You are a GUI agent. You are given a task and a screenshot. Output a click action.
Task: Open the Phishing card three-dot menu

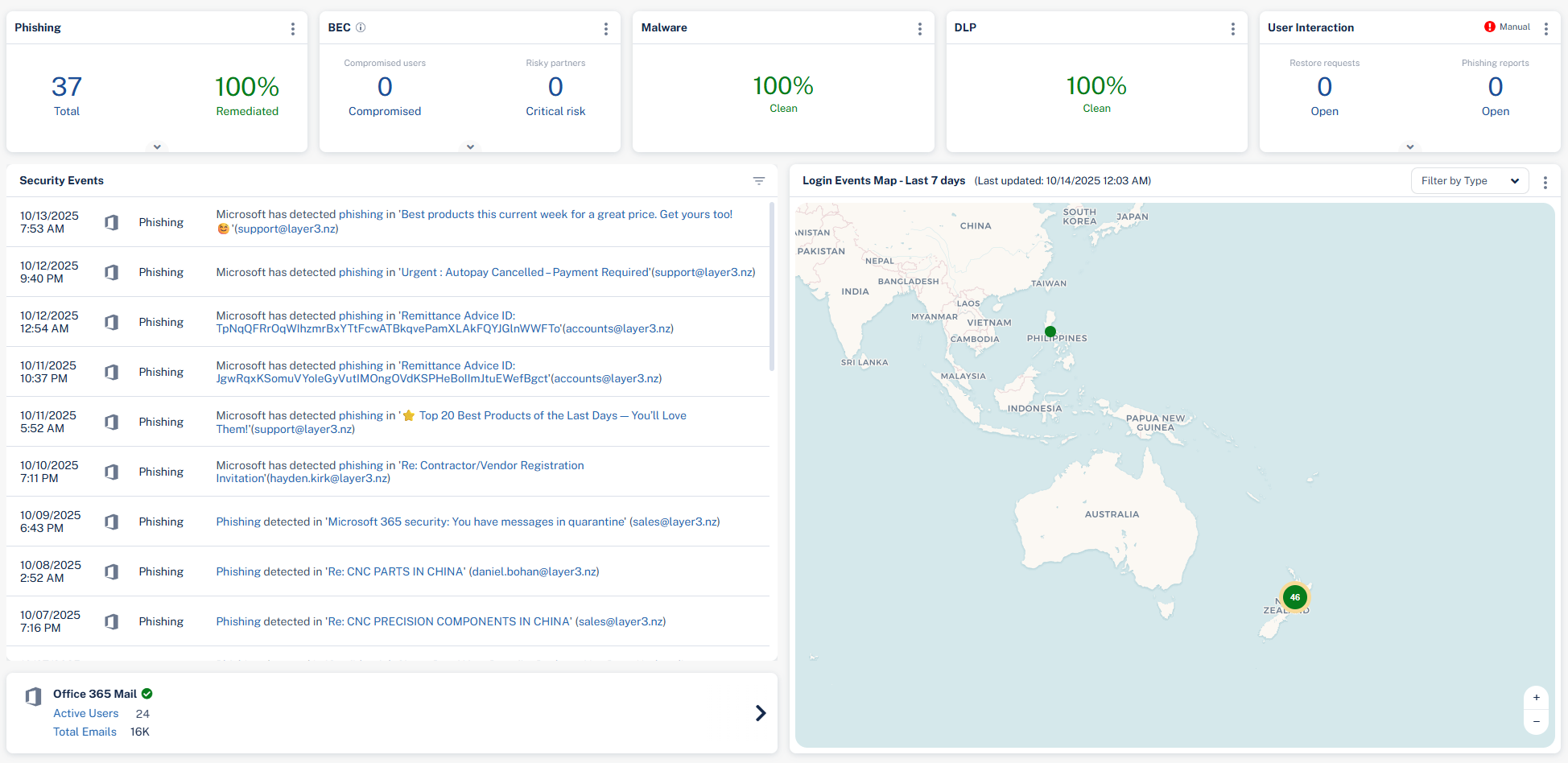click(x=292, y=29)
